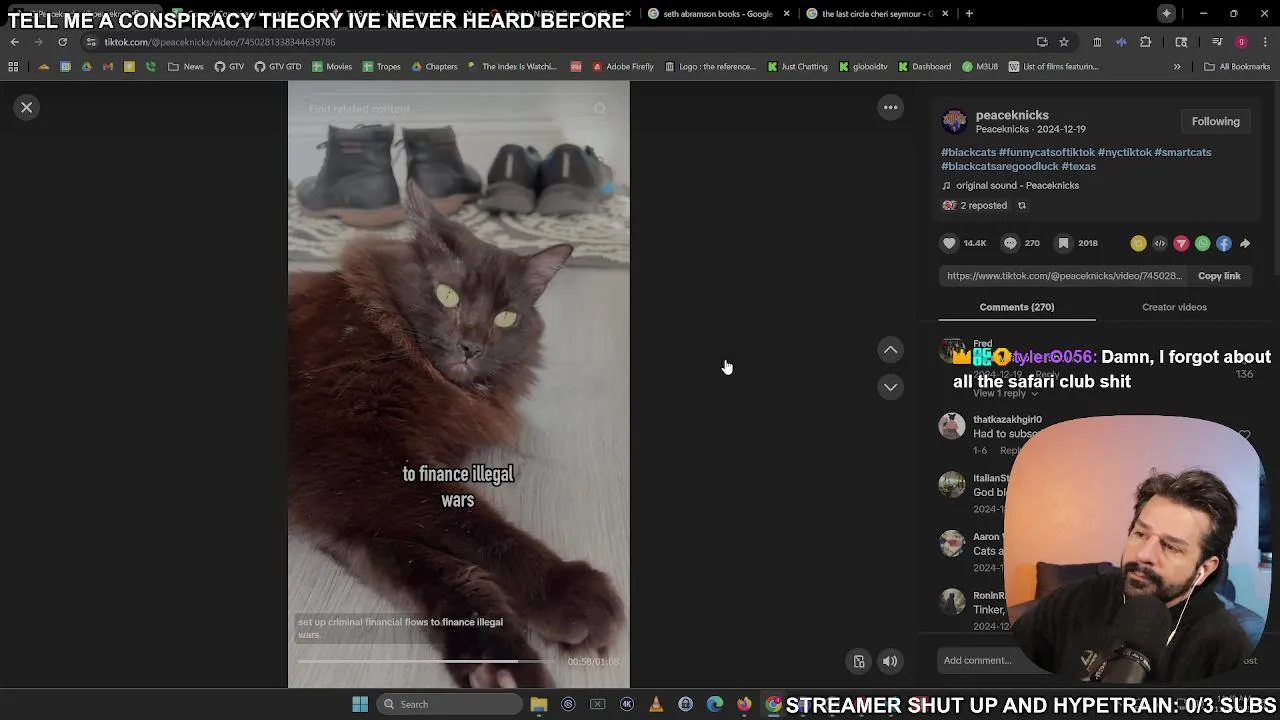
Task: Open the Just Chatting bookmark
Action: tap(798, 67)
